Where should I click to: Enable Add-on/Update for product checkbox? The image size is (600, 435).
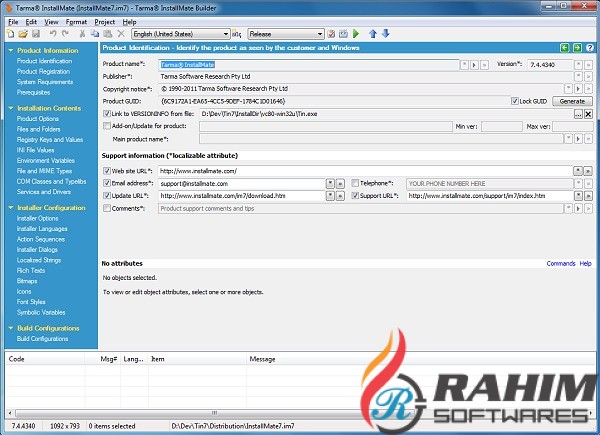click(107, 125)
